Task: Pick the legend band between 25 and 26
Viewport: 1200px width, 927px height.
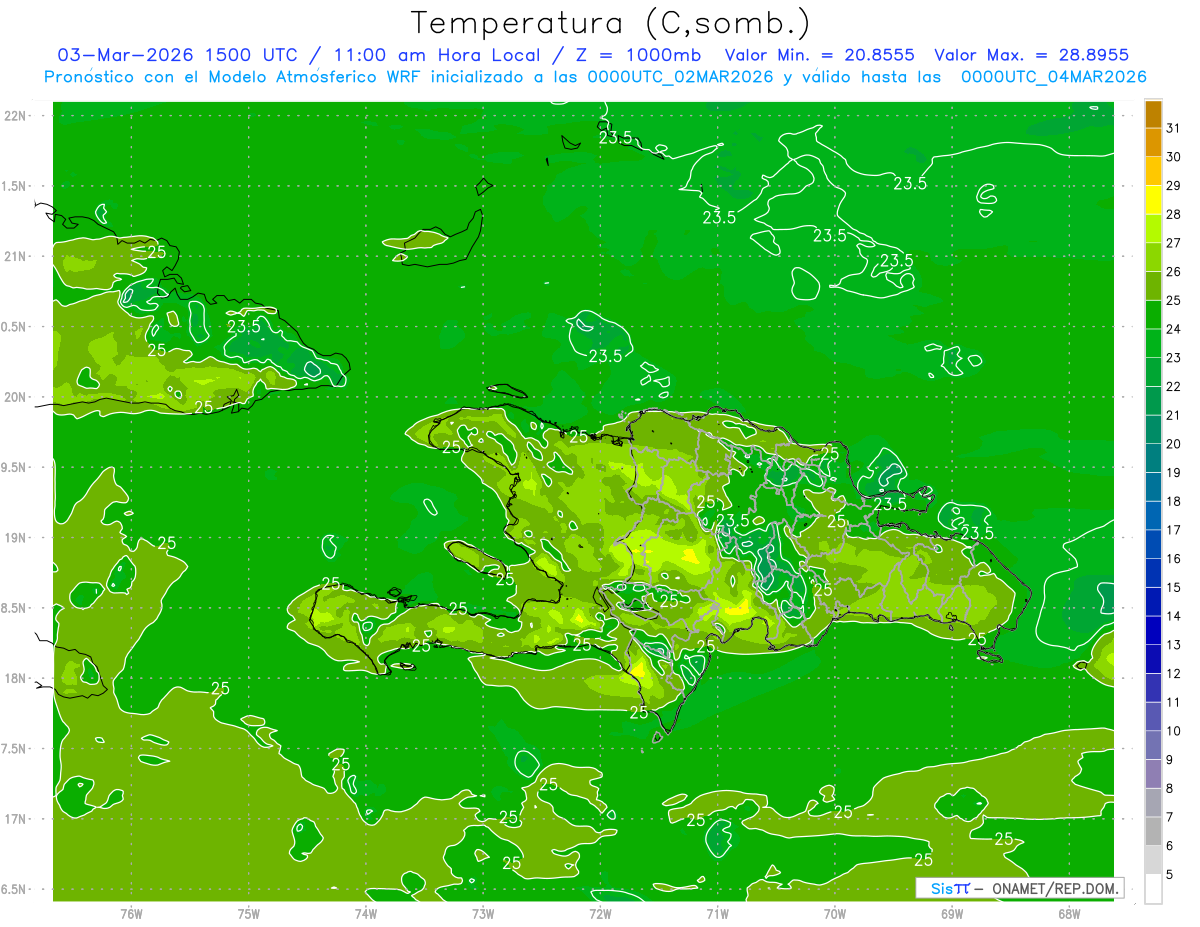Action: point(1153,286)
